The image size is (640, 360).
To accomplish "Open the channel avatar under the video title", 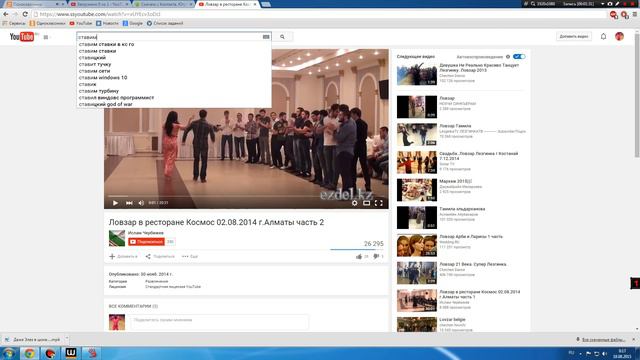I will [117, 238].
